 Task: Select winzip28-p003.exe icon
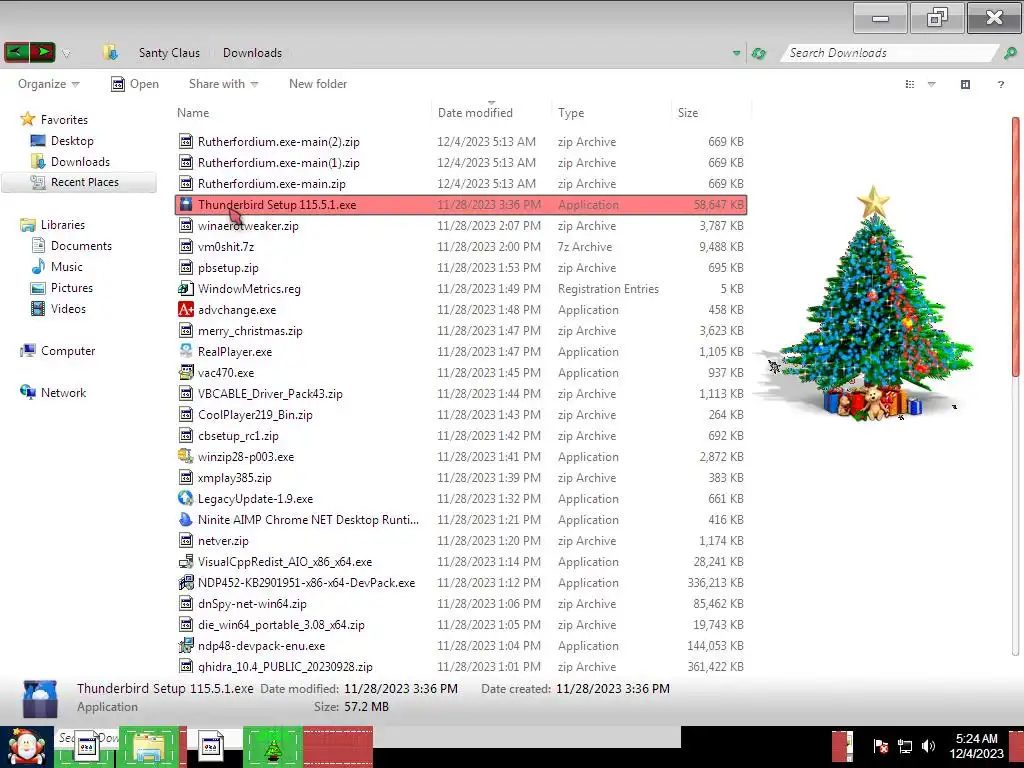point(186,456)
